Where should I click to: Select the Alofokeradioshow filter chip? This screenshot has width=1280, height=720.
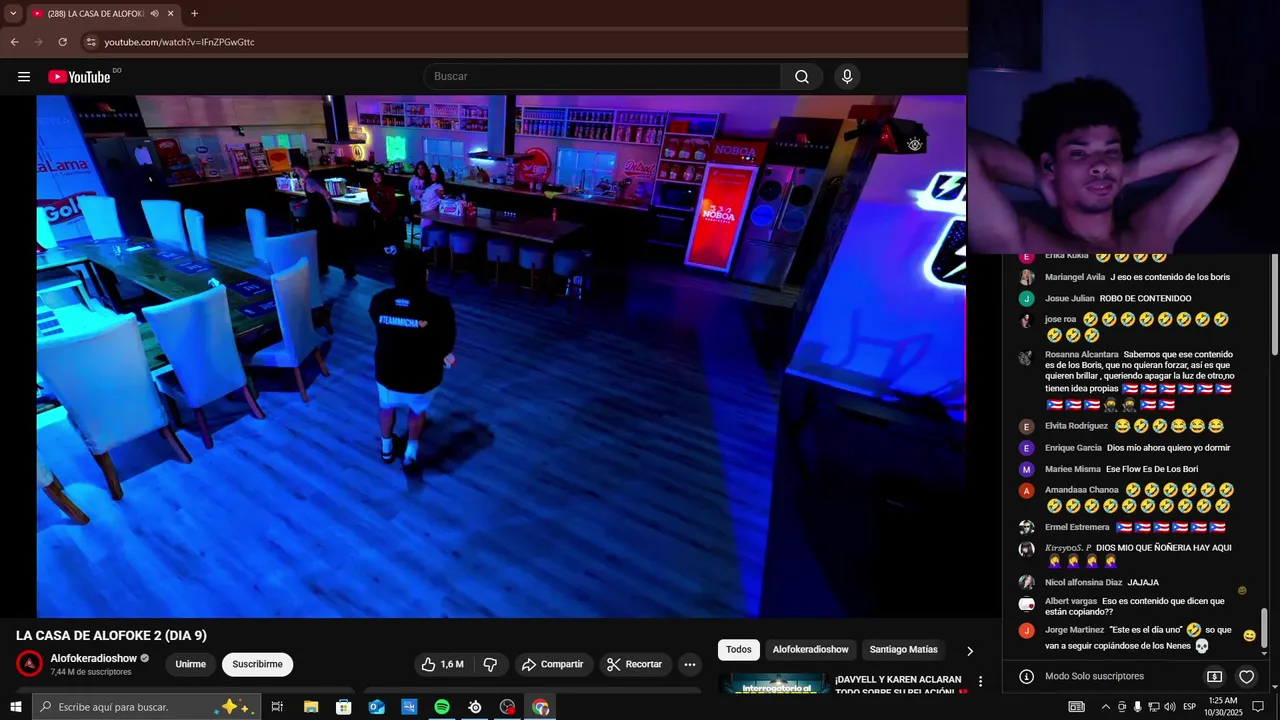click(x=810, y=650)
